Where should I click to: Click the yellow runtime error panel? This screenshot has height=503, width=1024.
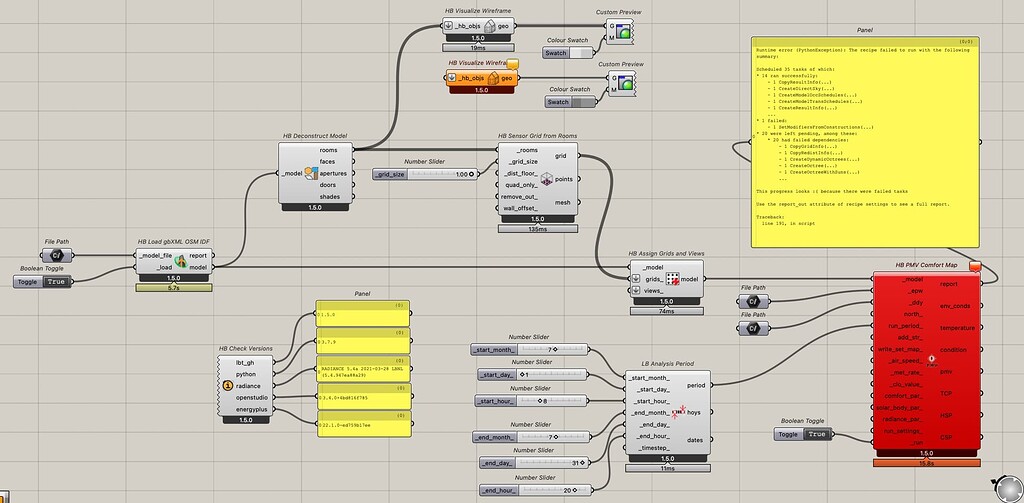pyautogui.click(x=864, y=140)
